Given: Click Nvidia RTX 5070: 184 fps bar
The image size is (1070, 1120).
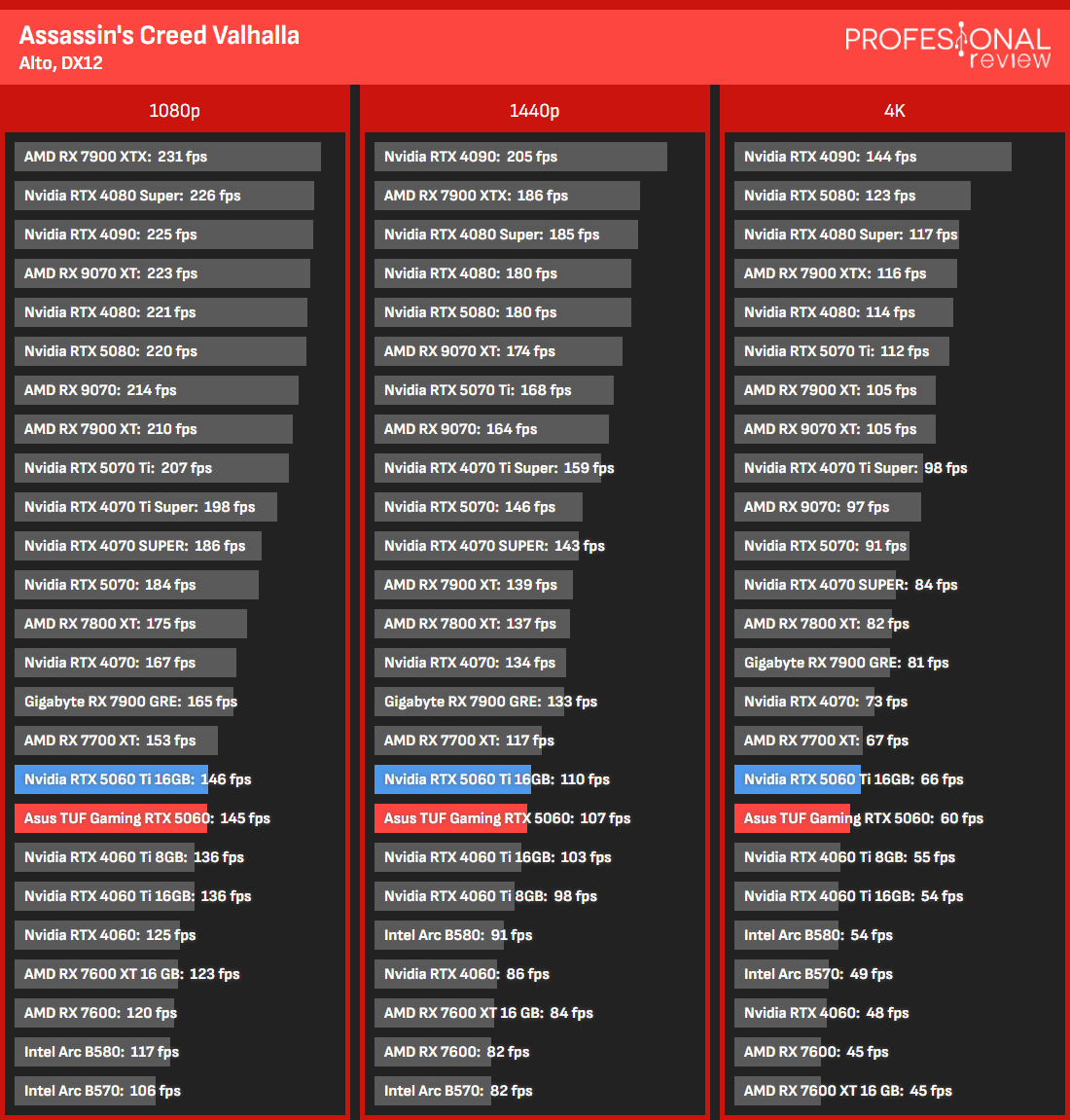Looking at the screenshot, I should pos(136,585).
